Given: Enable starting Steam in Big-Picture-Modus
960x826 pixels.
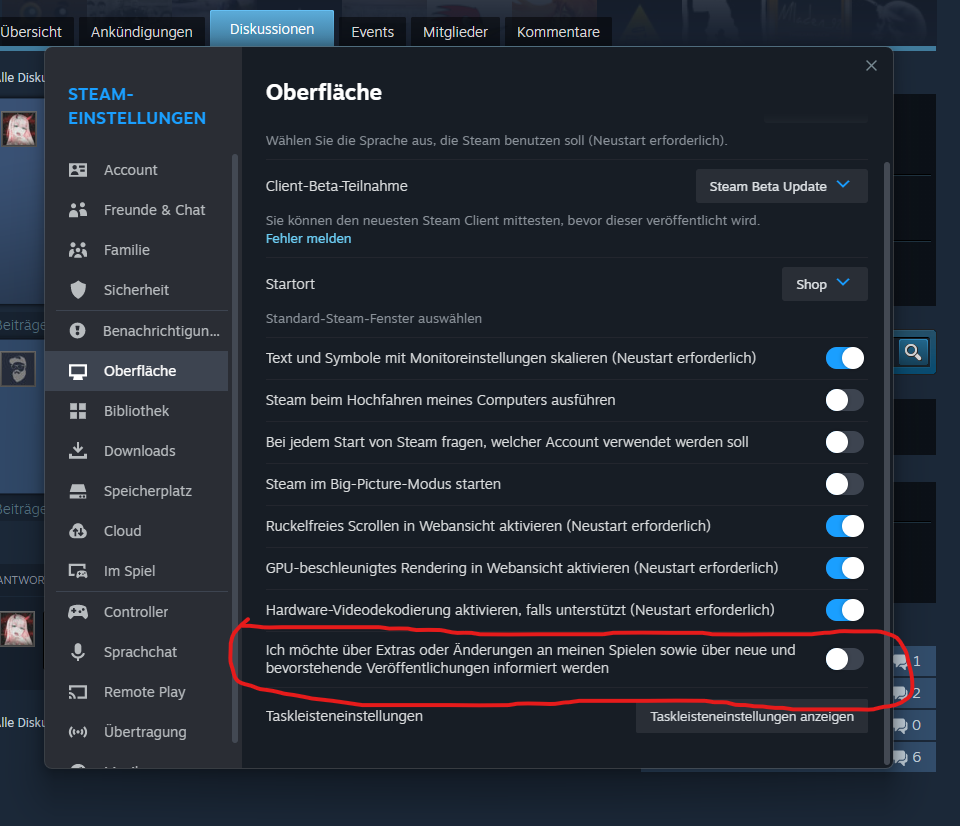Looking at the screenshot, I should (x=845, y=484).
